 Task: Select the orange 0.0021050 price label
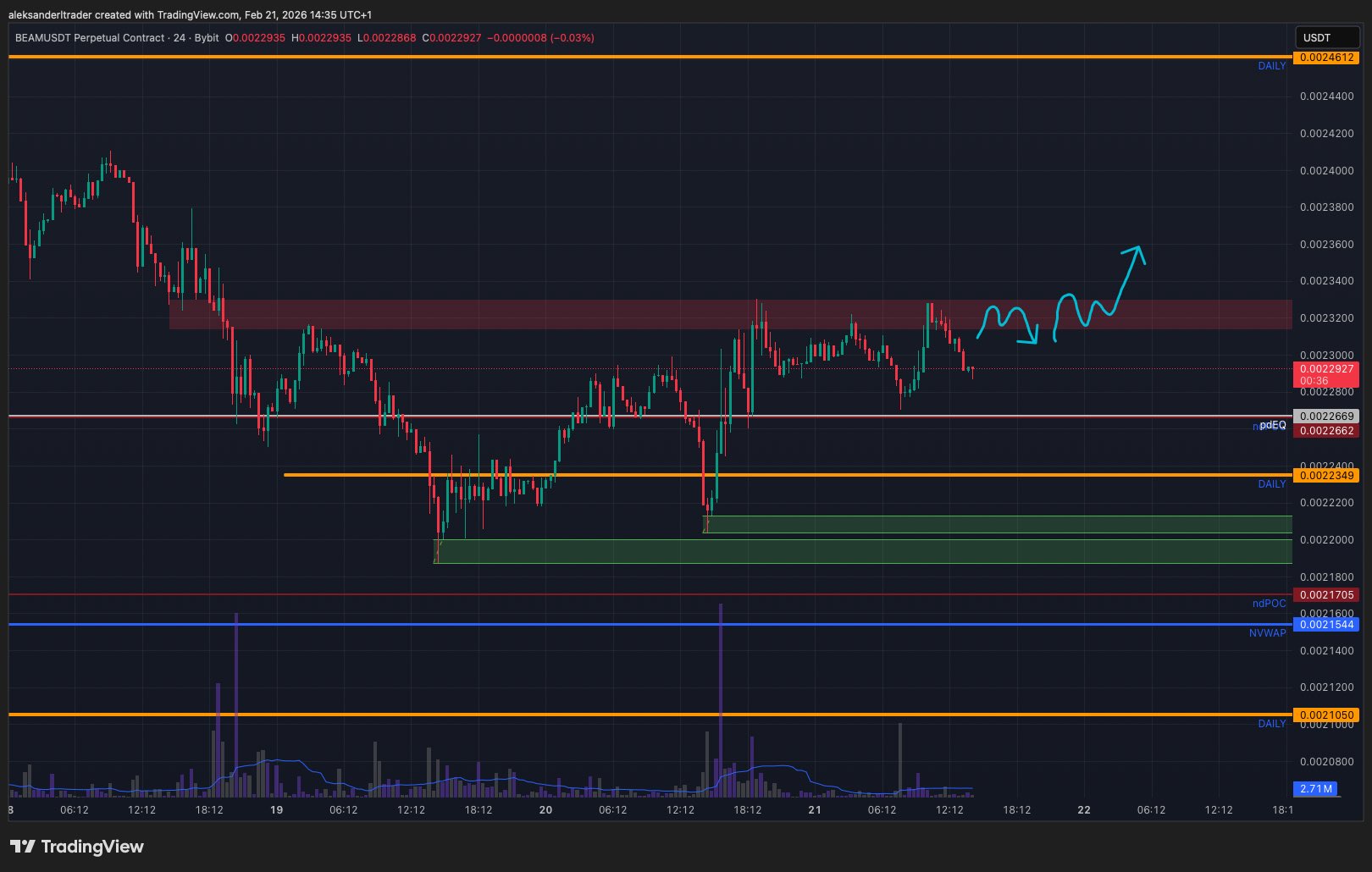coord(1326,715)
